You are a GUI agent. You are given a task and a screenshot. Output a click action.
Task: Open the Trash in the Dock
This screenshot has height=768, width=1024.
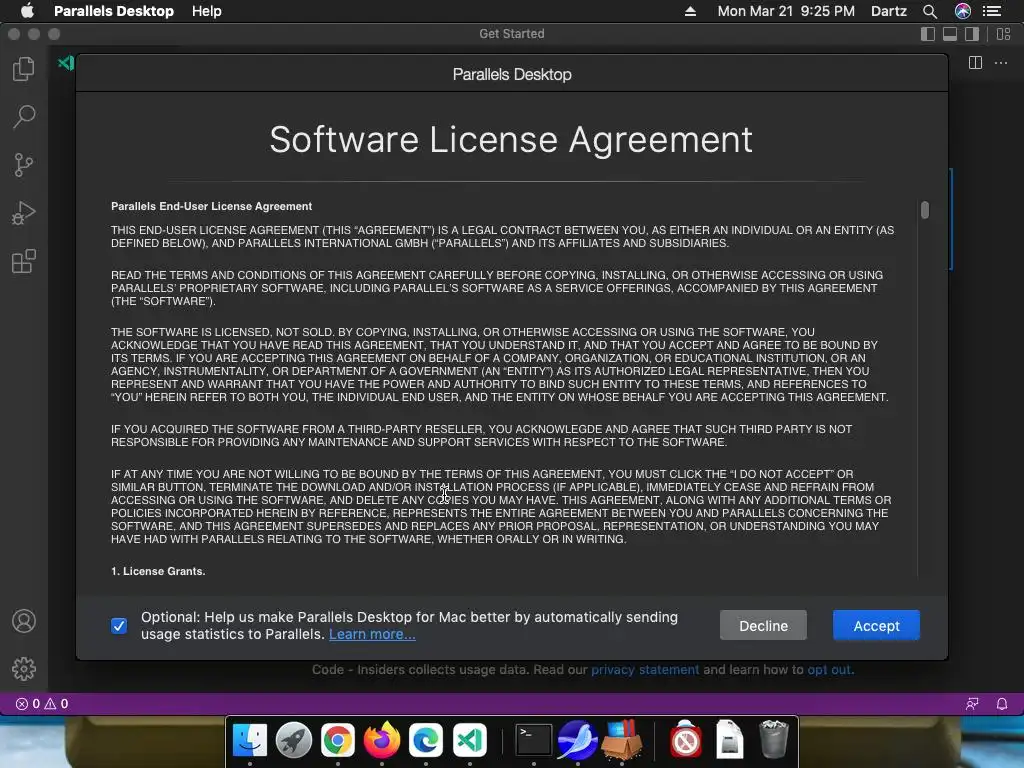point(774,740)
